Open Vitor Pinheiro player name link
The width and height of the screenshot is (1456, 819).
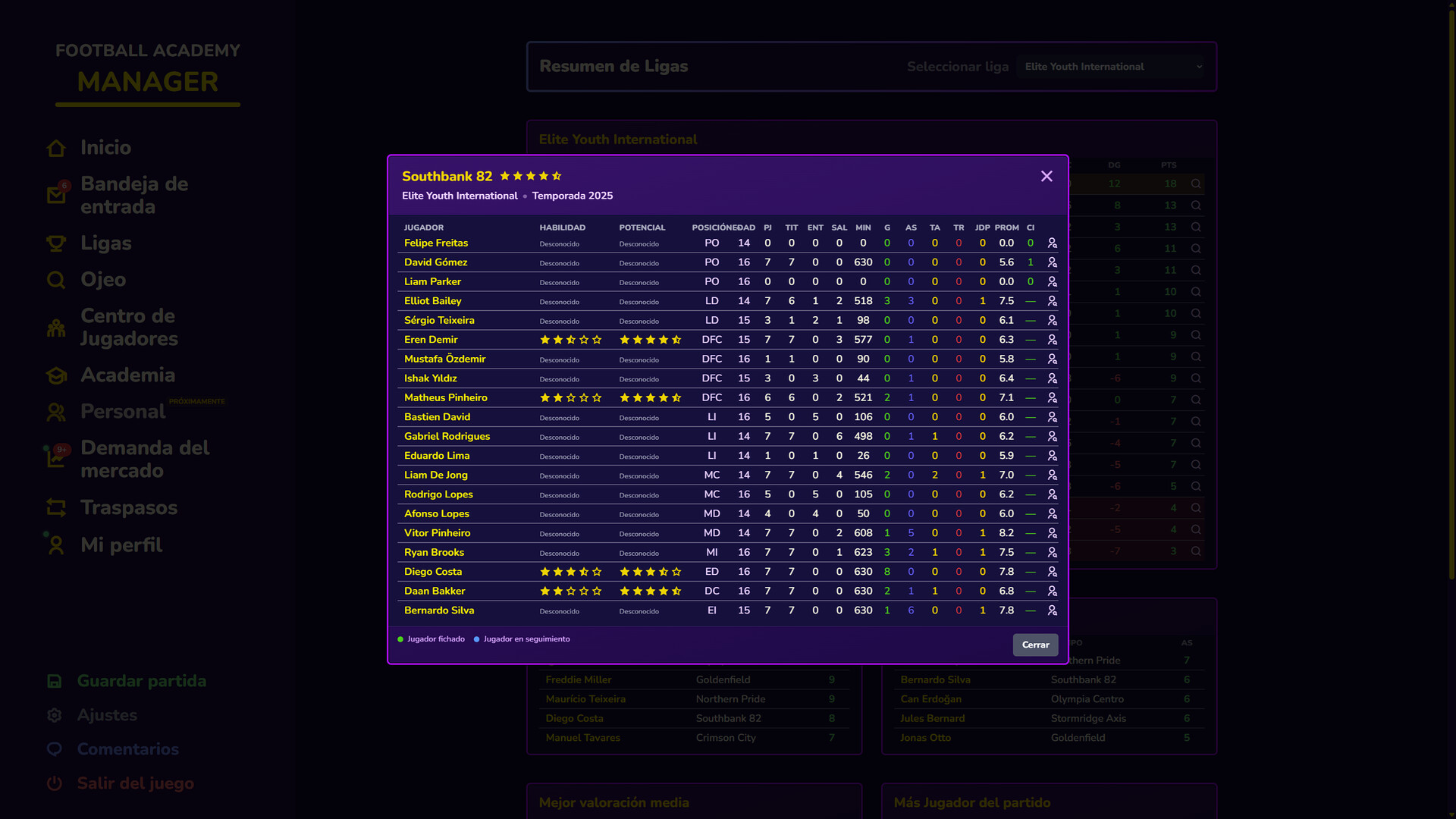pyautogui.click(x=437, y=533)
